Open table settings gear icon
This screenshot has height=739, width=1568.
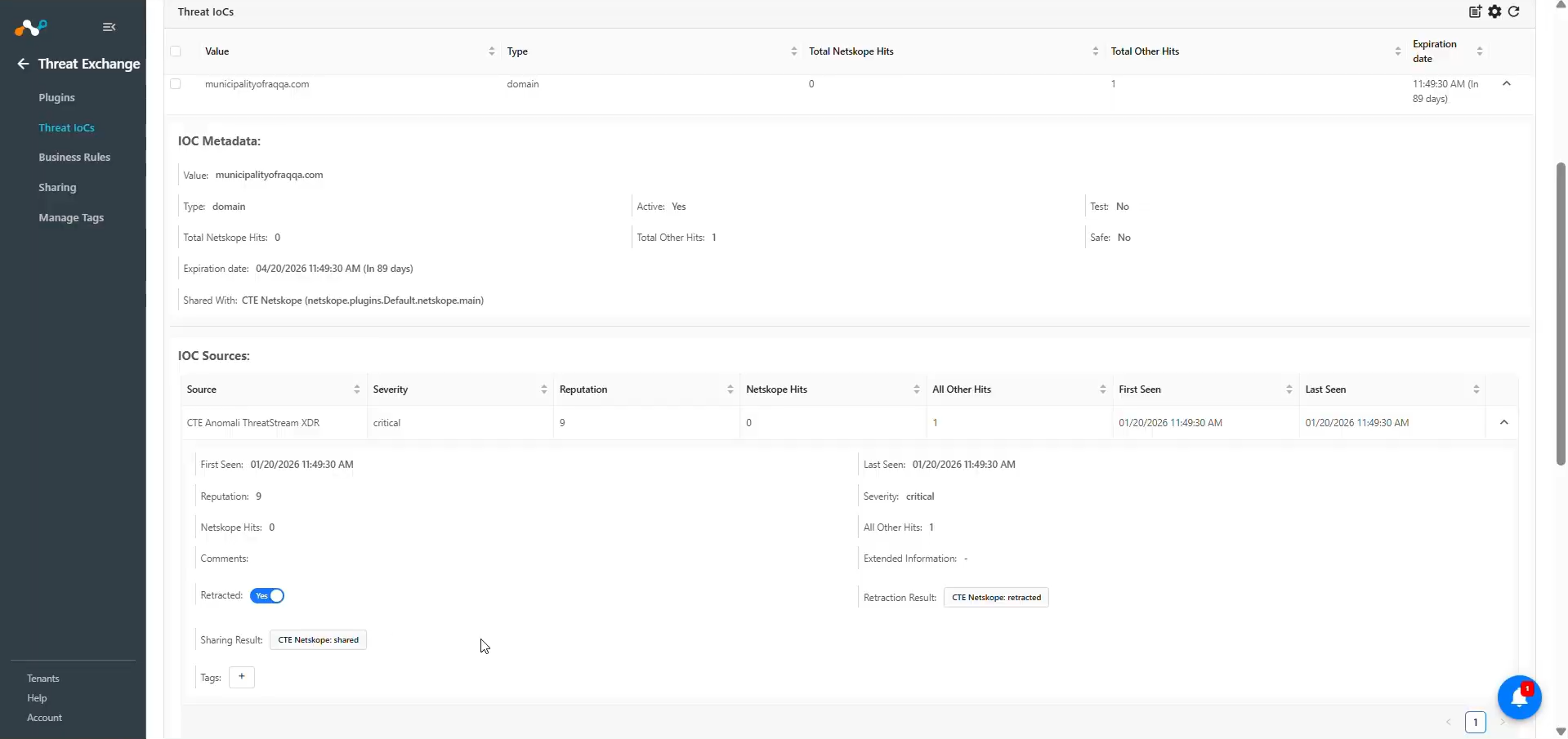pos(1495,11)
